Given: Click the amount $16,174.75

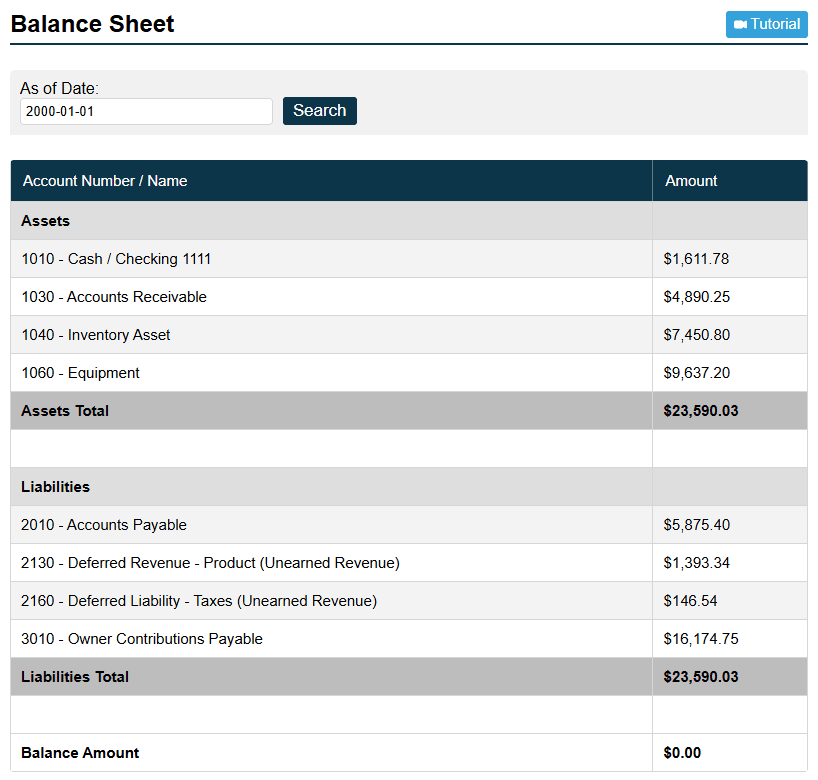Looking at the screenshot, I should 701,639.
